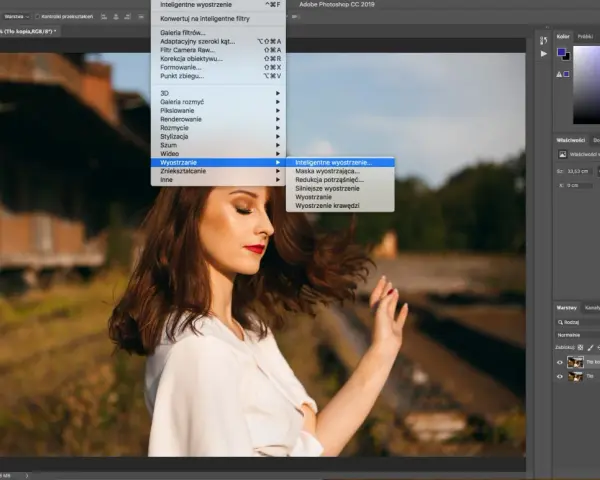The width and height of the screenshot is (600, 480).
Task: Select the Tło layer thumbnail
Action: [x=575, y=377]
